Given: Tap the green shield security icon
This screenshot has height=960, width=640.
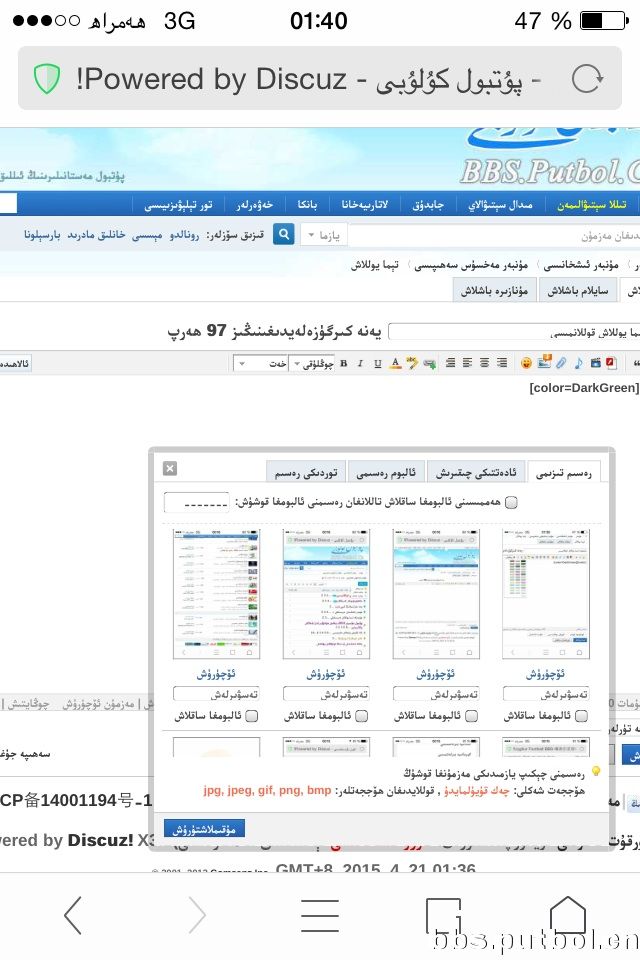Looking at the screenshot, I should click(47, 79).
